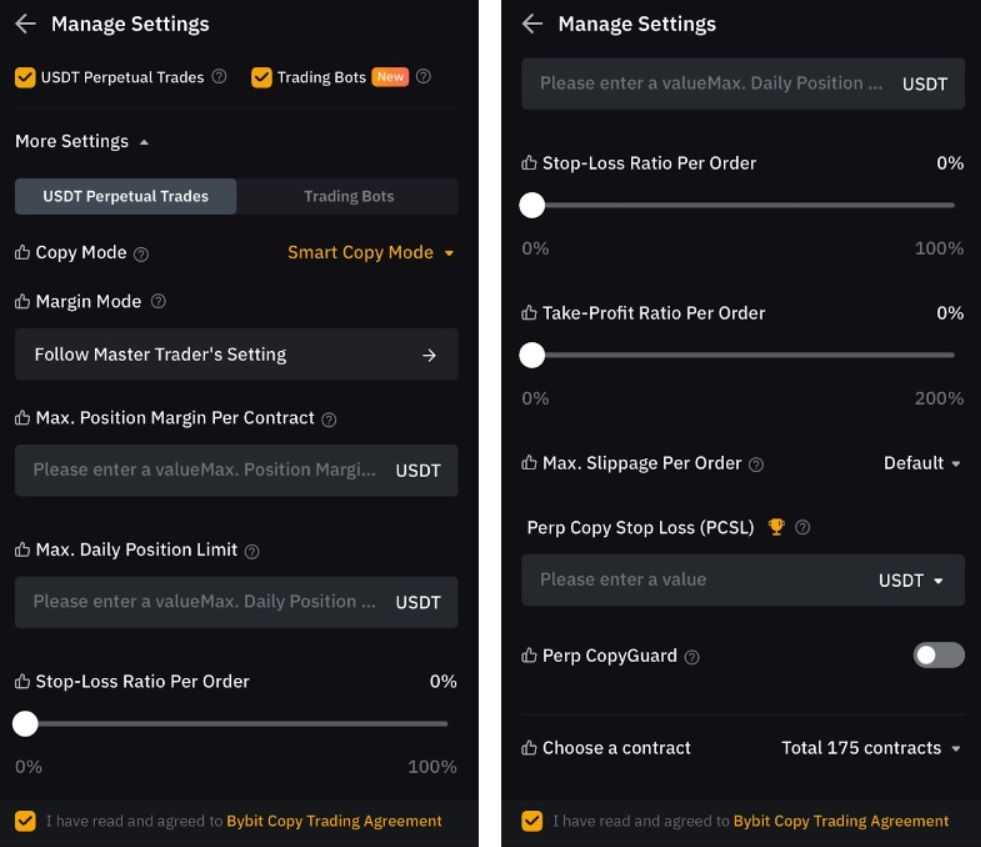Switch to the Trading Bots tab
Viewport: 981px width, 847px height.
pos(348,197)
